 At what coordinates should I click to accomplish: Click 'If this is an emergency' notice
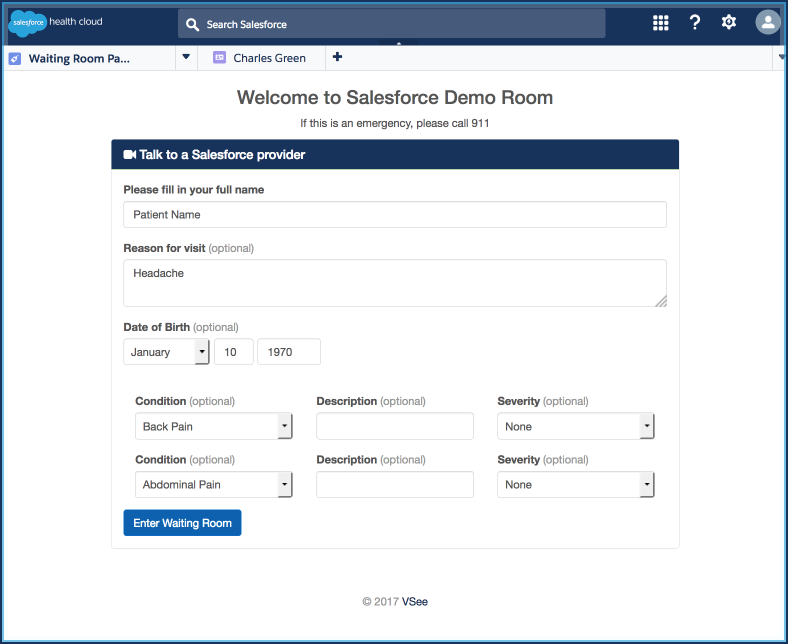pyautogui.click(x=395, y=123)
